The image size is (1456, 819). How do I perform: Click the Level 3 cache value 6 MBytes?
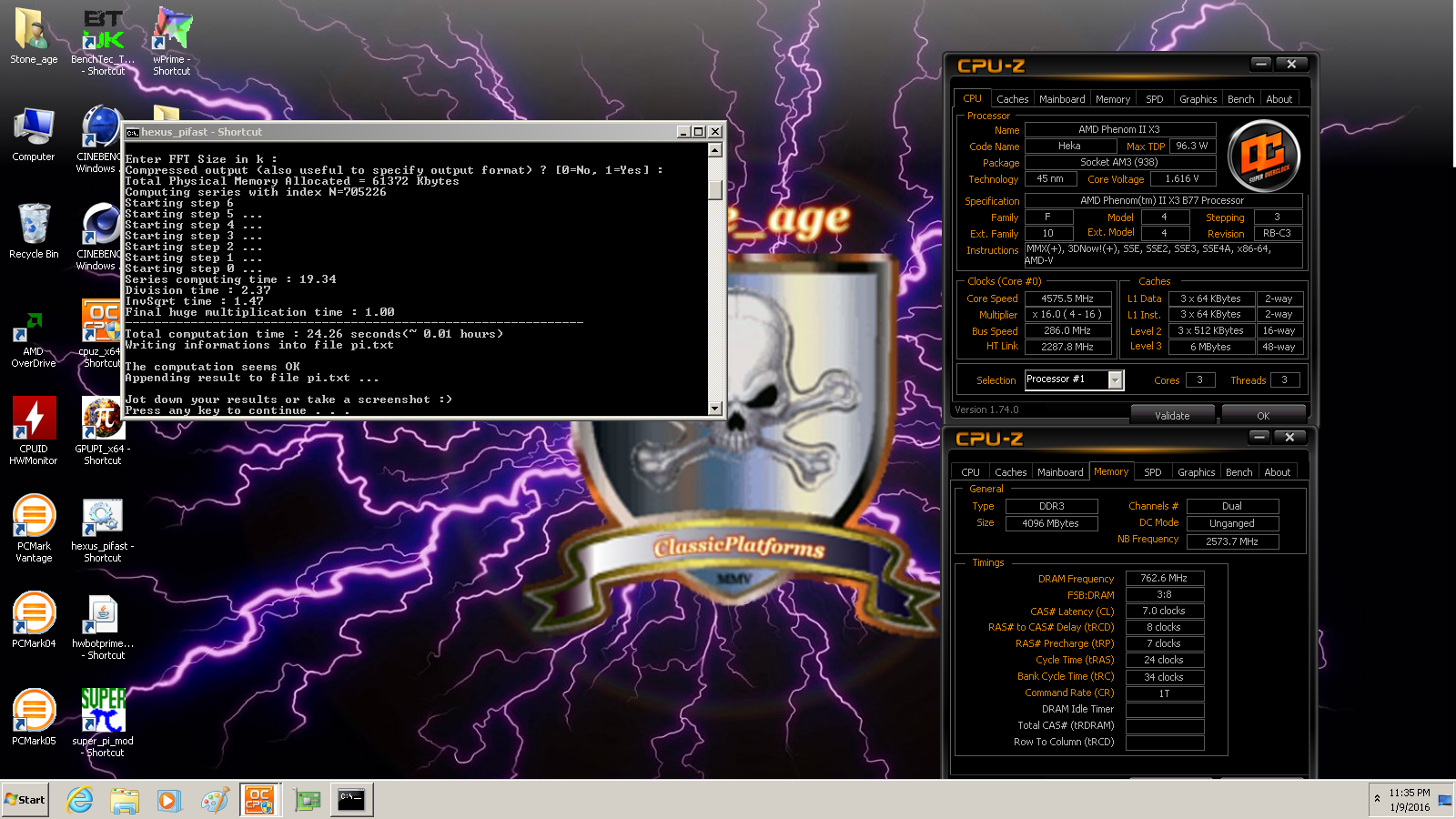coord(1211,347)
